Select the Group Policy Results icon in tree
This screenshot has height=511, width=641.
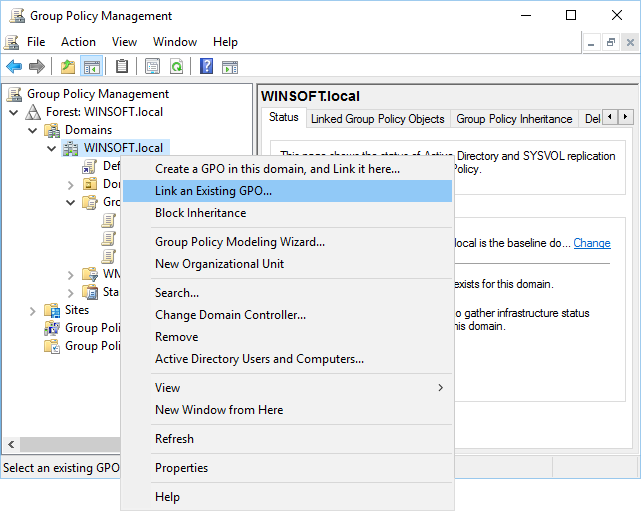tap(52, 346)
